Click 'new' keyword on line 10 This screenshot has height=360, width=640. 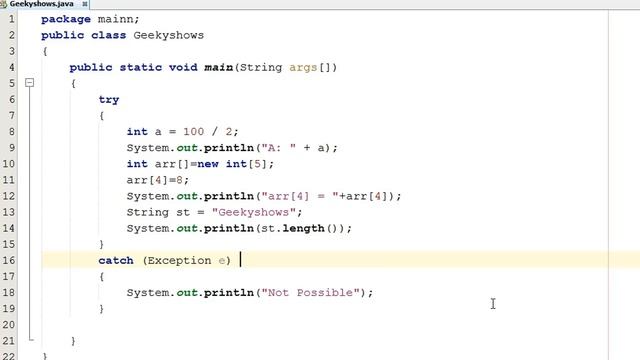pyautogui.click(x=208, y=164)
